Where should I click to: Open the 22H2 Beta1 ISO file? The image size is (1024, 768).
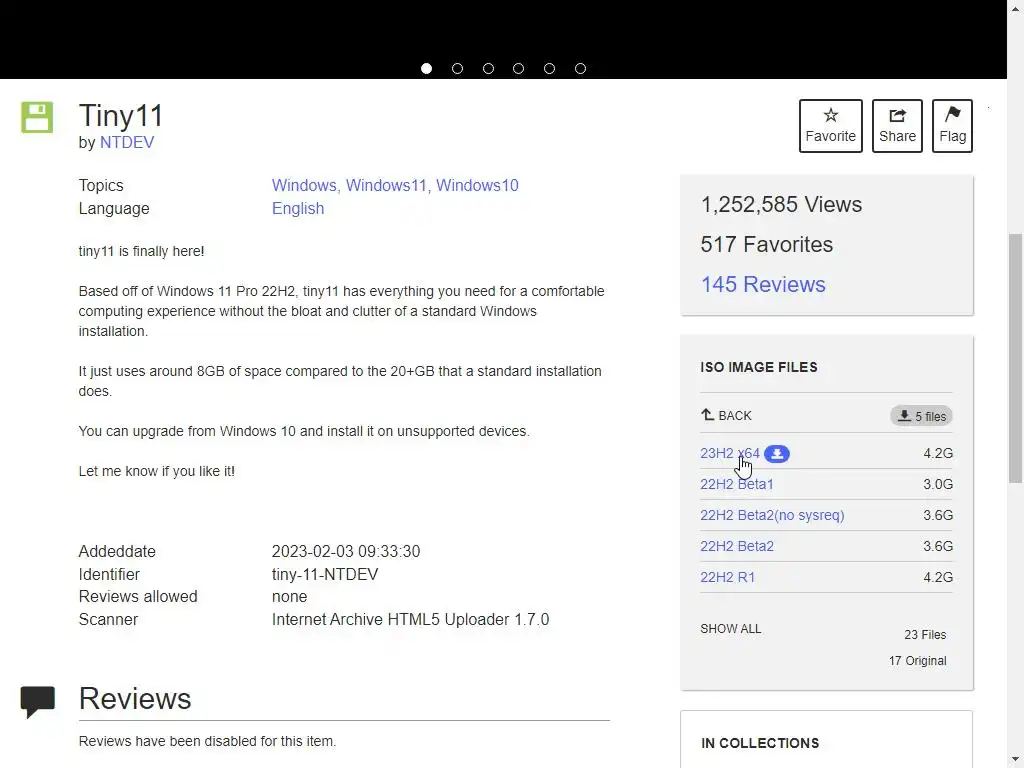click(x=737, y=484)
